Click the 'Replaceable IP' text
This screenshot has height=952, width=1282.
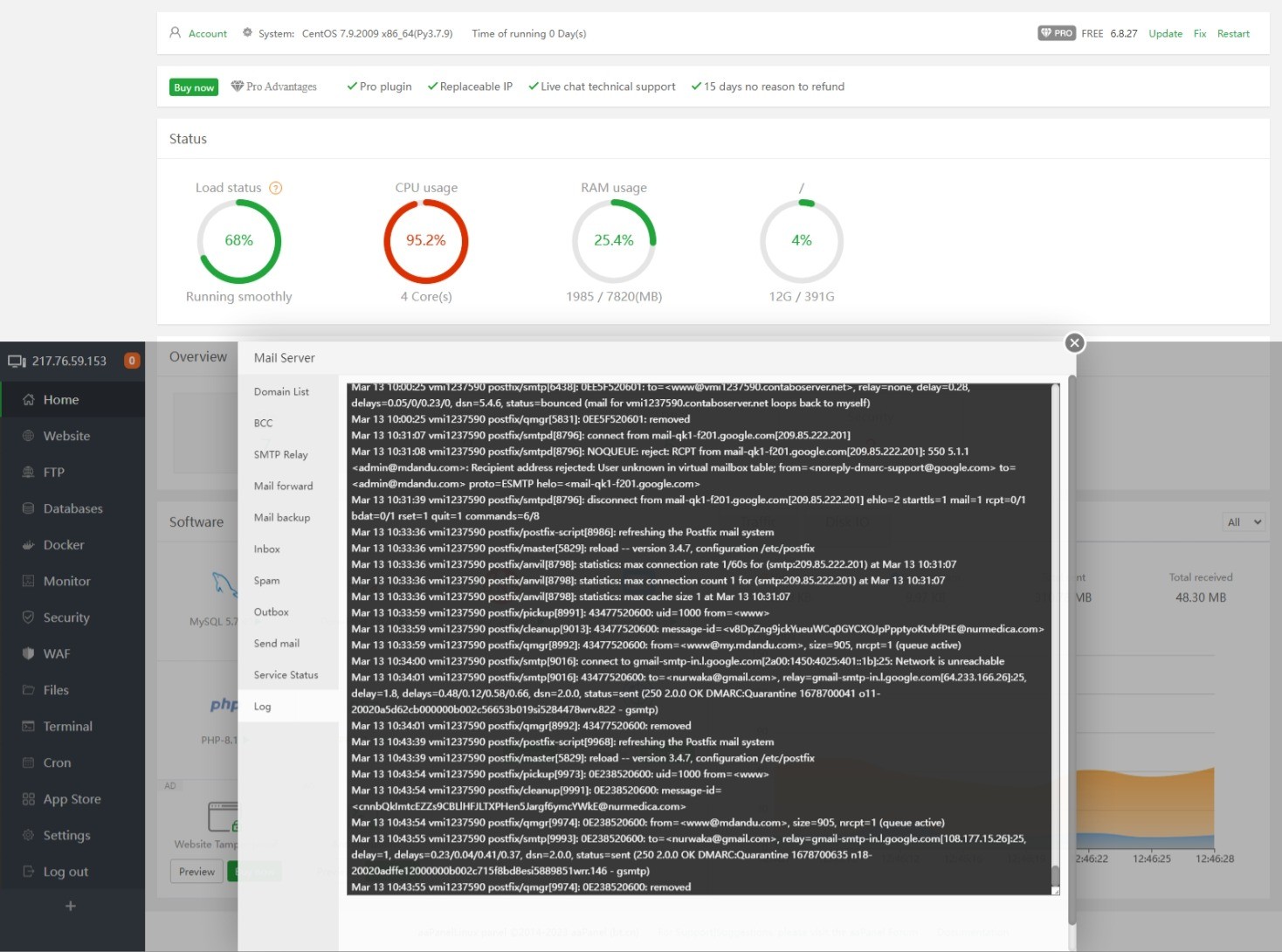476,86
